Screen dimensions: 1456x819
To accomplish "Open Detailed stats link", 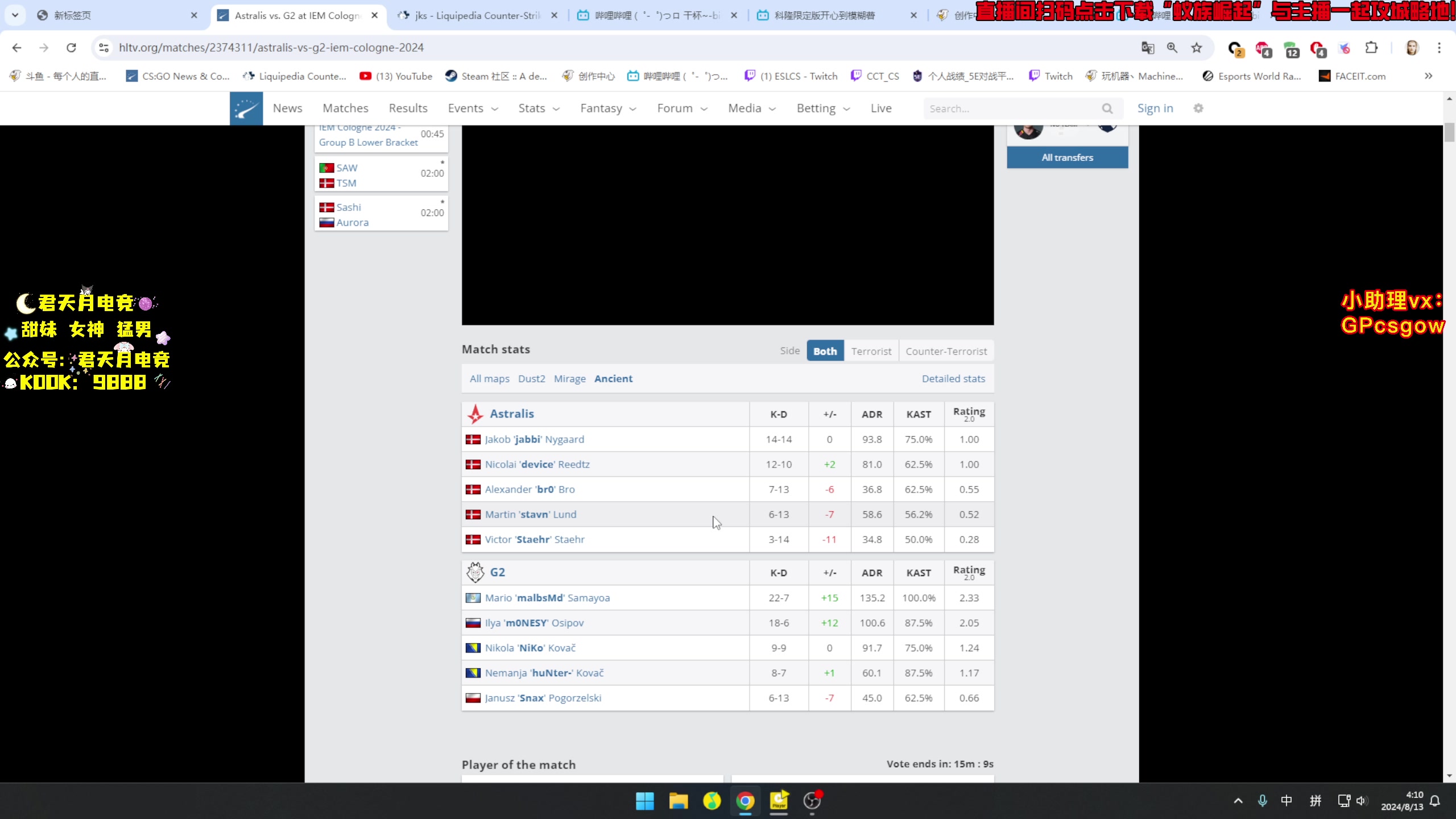I will point(953,379).
